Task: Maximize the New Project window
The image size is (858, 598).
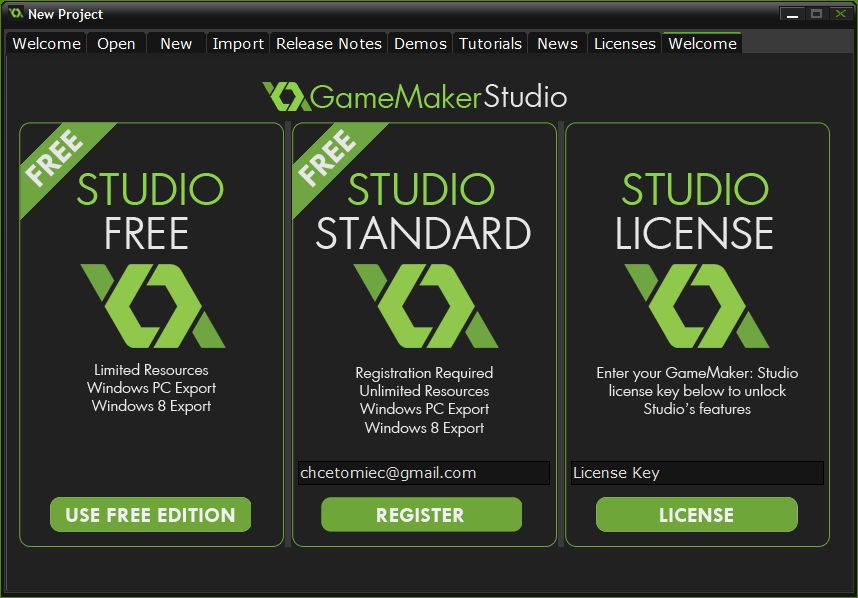Action: pos(816,14)
